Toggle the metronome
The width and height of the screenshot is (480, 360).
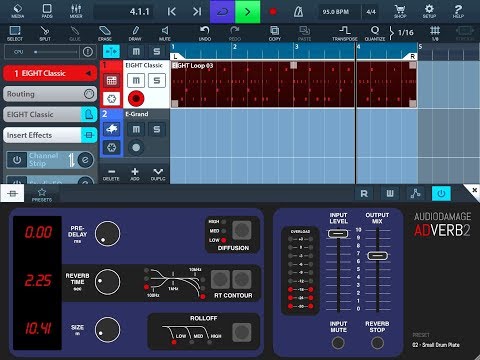(x=298, y=12)
